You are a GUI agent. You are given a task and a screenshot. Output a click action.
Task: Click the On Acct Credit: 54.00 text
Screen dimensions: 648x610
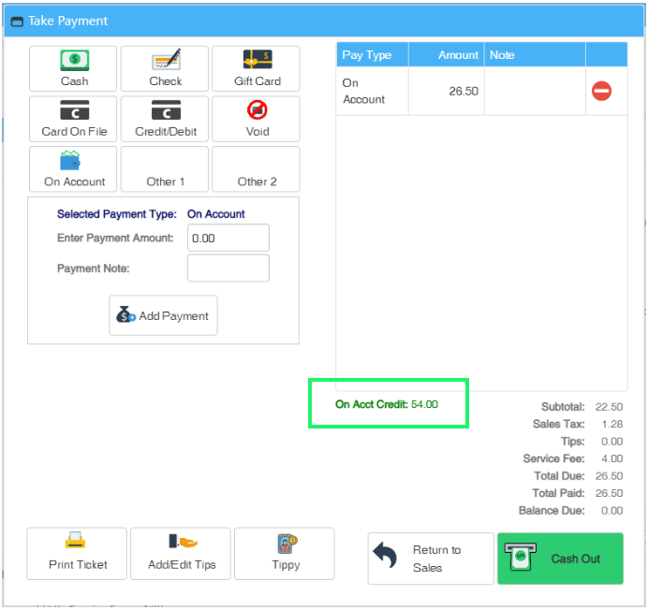[x=386, y=404]
